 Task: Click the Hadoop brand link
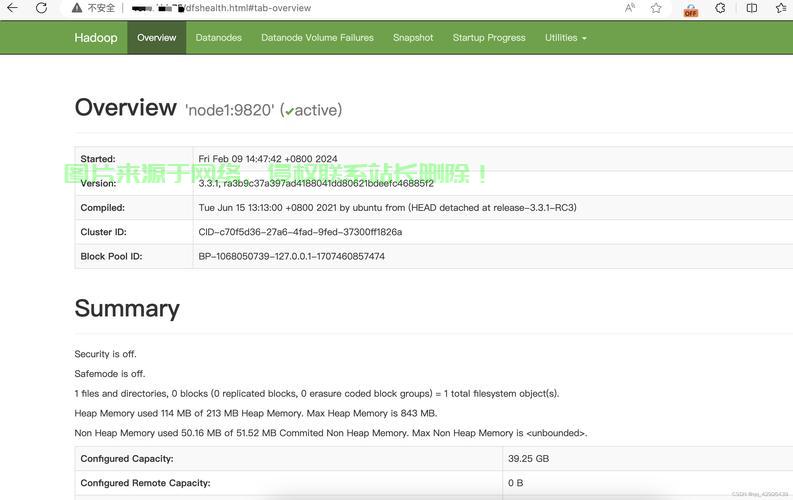click(x=96, y=37)
